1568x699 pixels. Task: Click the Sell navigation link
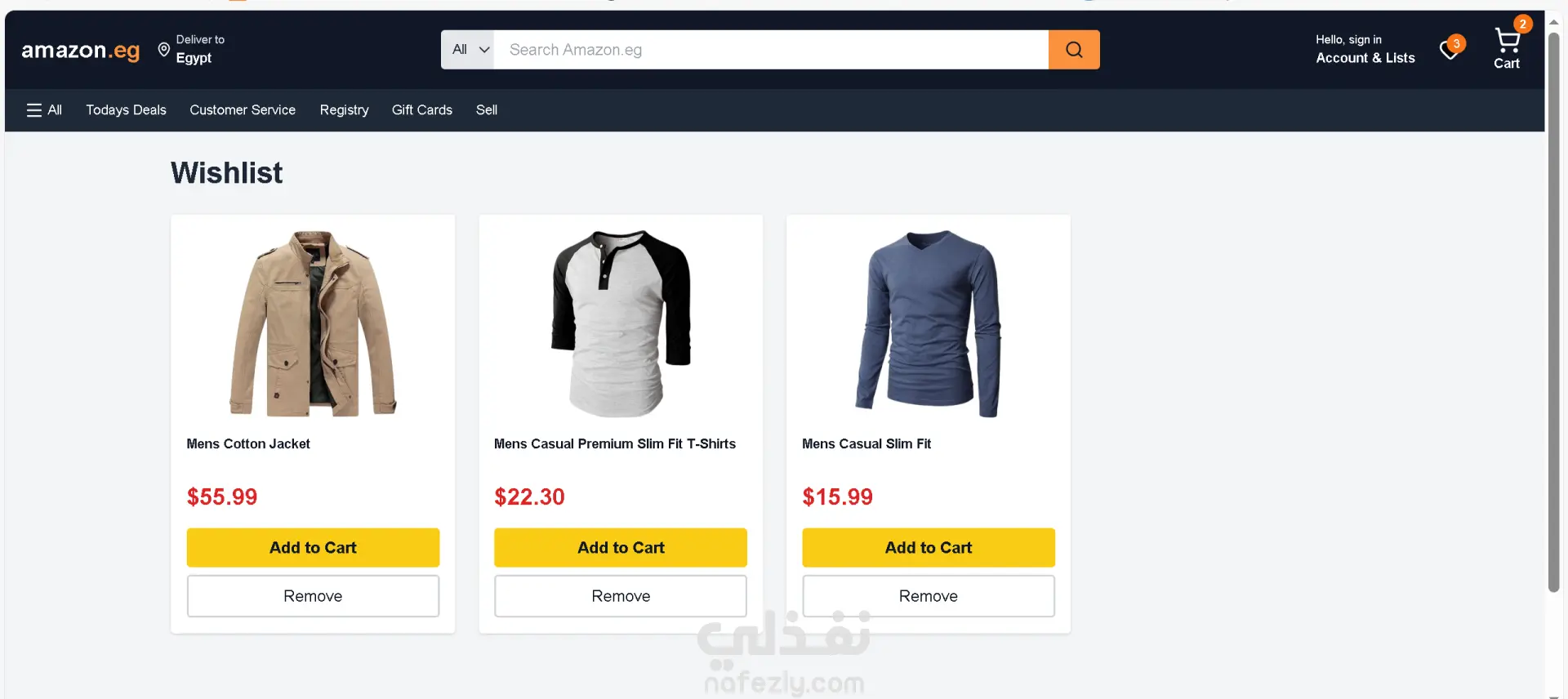click(x=487, y=110)
